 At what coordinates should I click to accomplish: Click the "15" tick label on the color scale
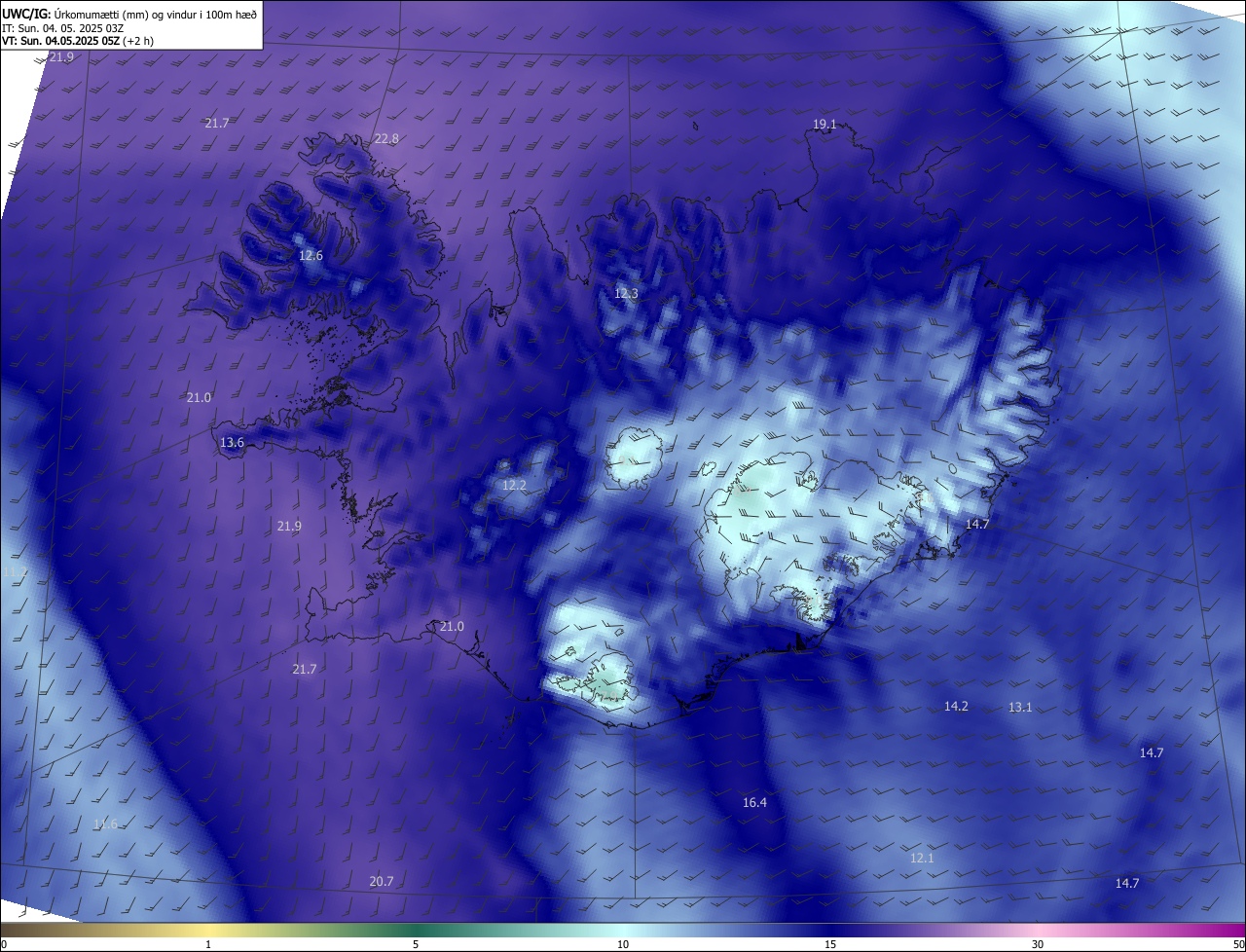[830, 944]
